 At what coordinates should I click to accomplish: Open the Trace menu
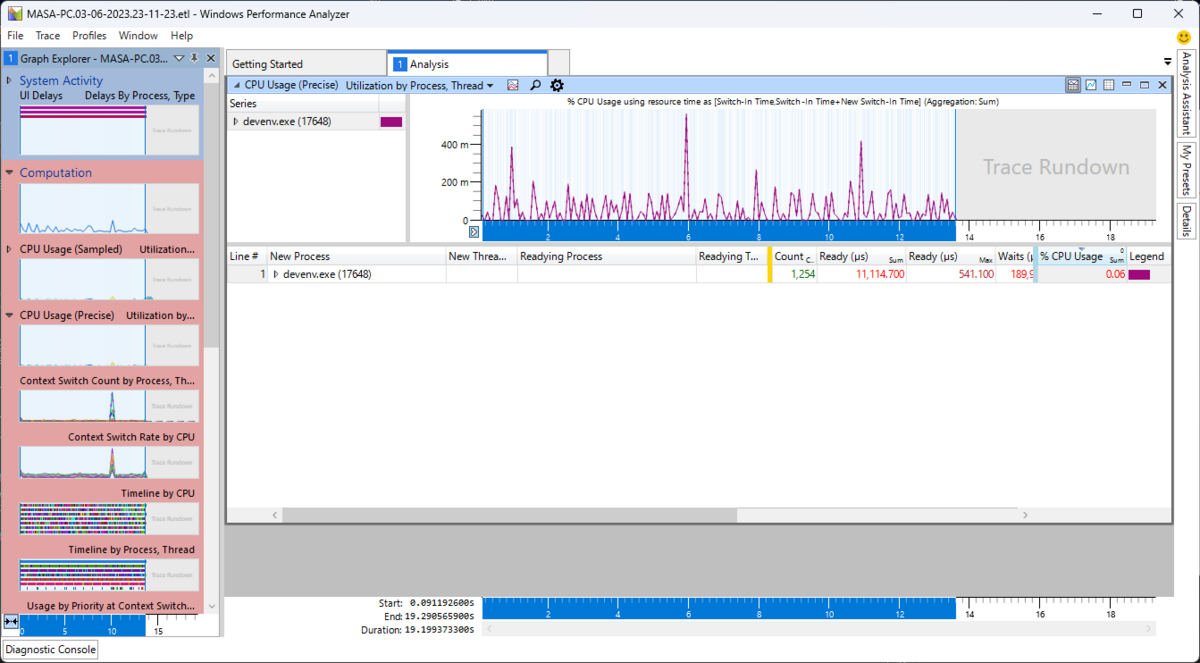click(48, 35)
